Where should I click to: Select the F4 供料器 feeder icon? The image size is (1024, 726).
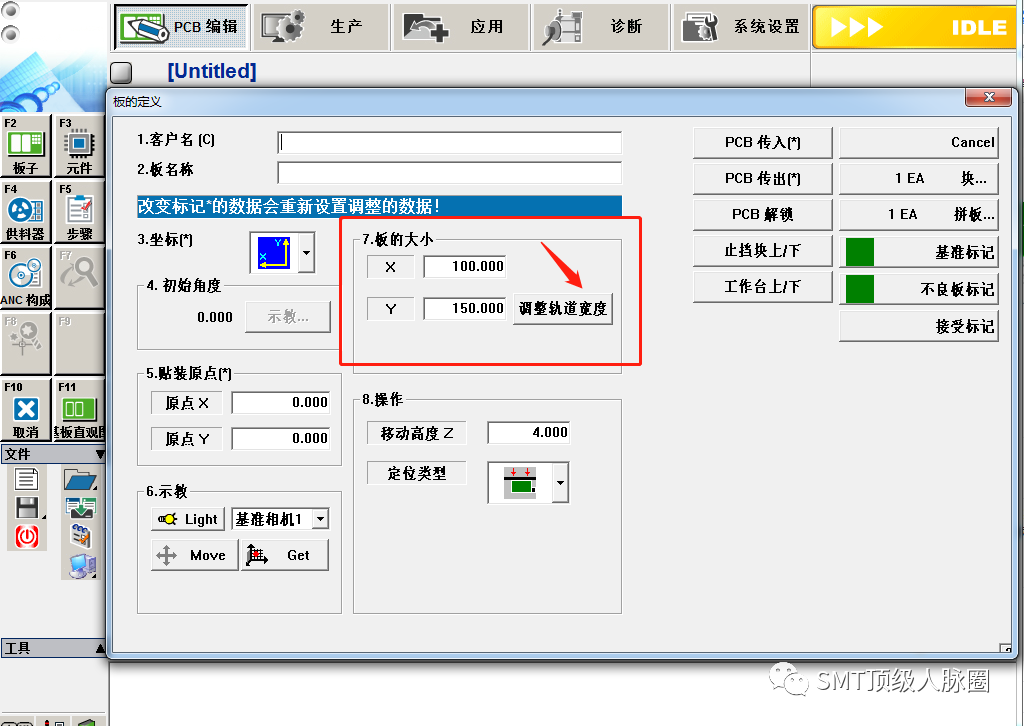point(25,212)
